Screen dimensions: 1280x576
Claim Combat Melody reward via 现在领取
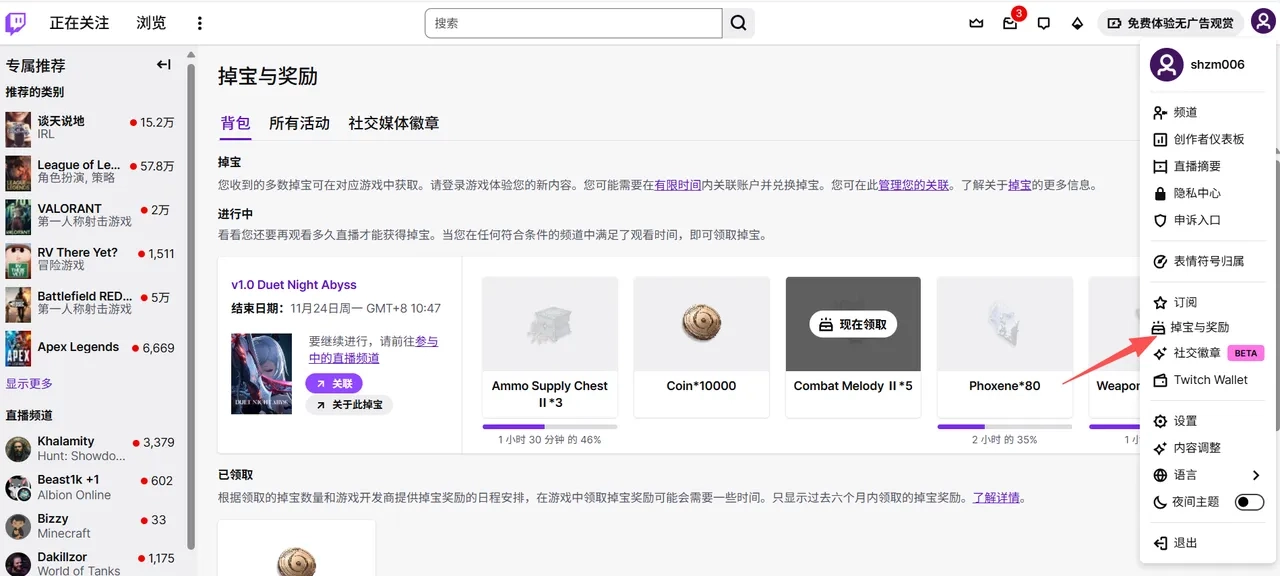[853, 325]
